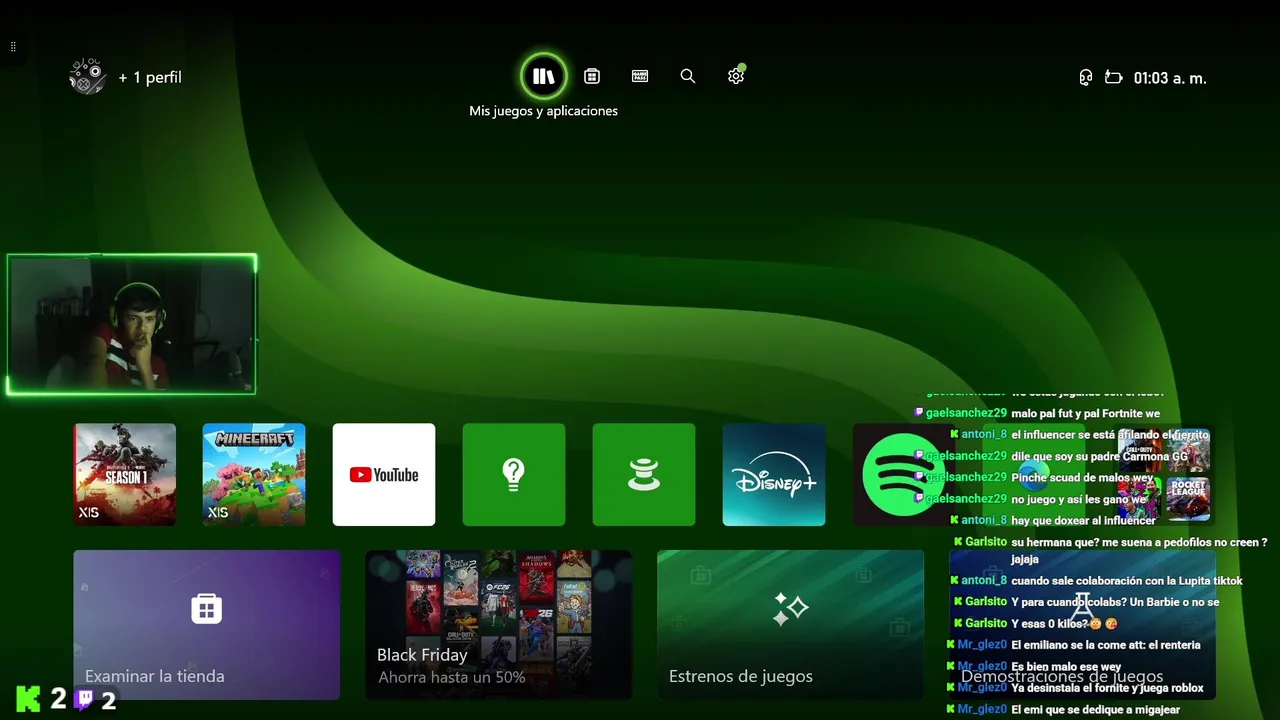Select the '+ 1 perfil' label
The width and height of the screenshot is (1280, 720).
[150, 77]
